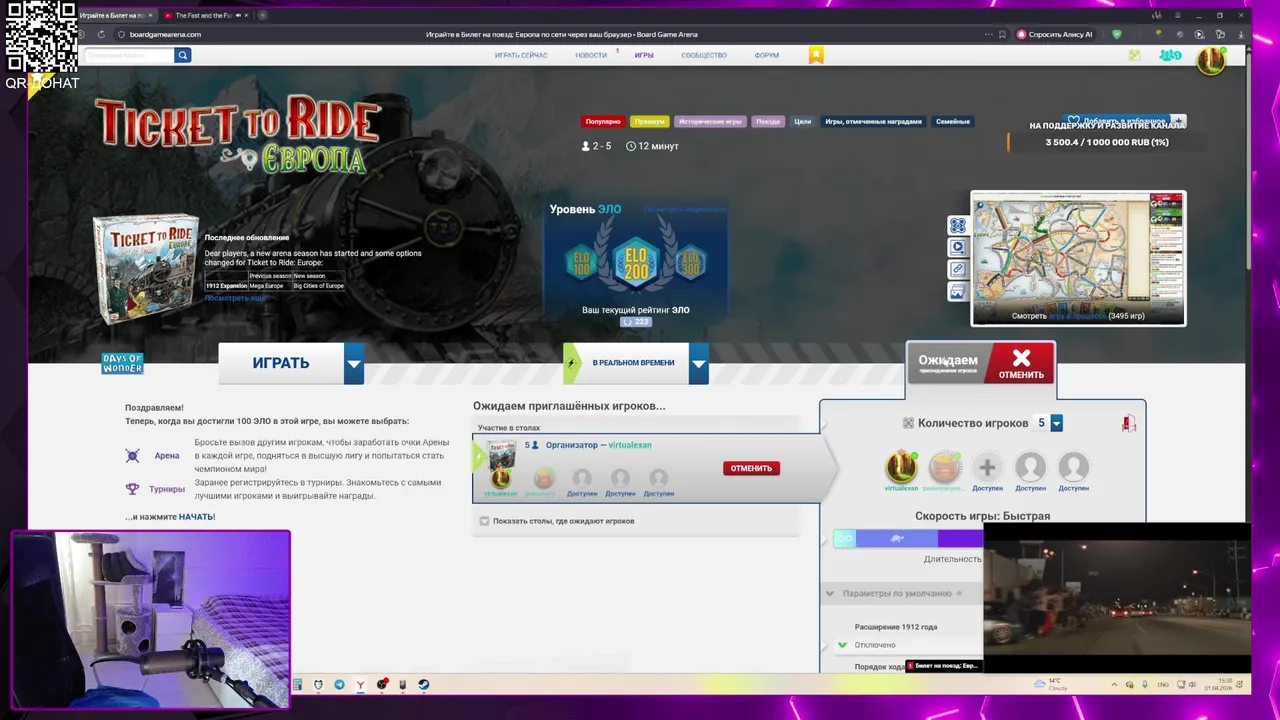Click the search magnifier button in the site header
This screenshot has width=1280, height=720.
[182, 55]
